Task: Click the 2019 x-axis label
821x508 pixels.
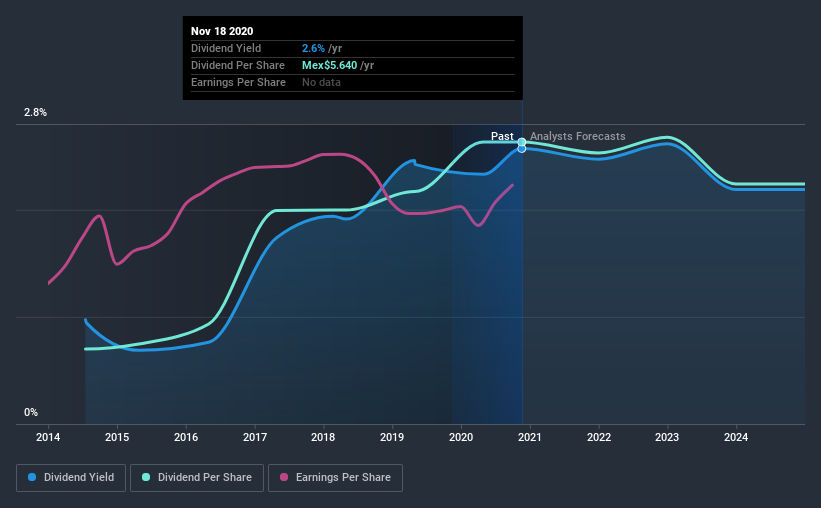Action: (392, 437)
